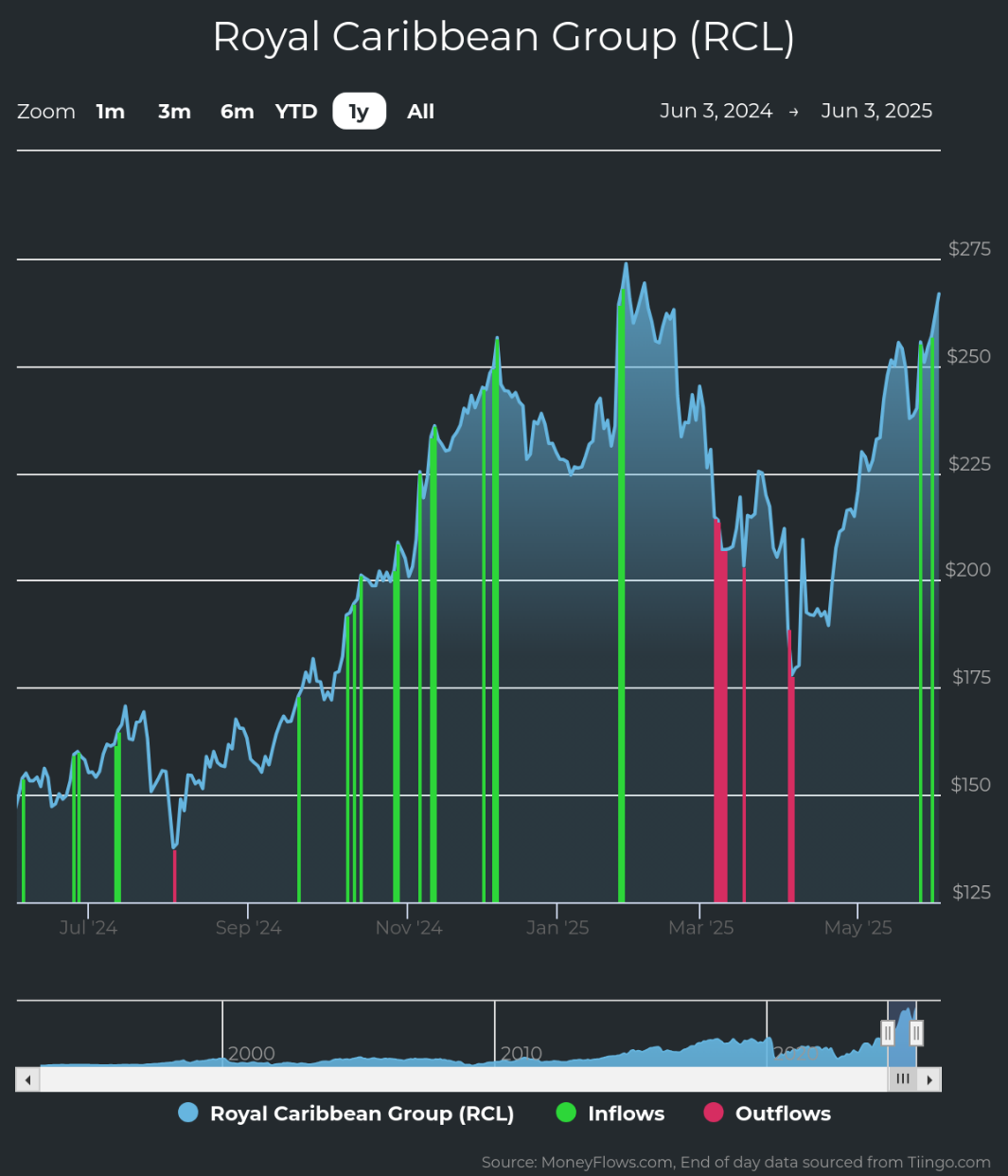Click the 2010 marker in navigator

(x=522, y=1053)
